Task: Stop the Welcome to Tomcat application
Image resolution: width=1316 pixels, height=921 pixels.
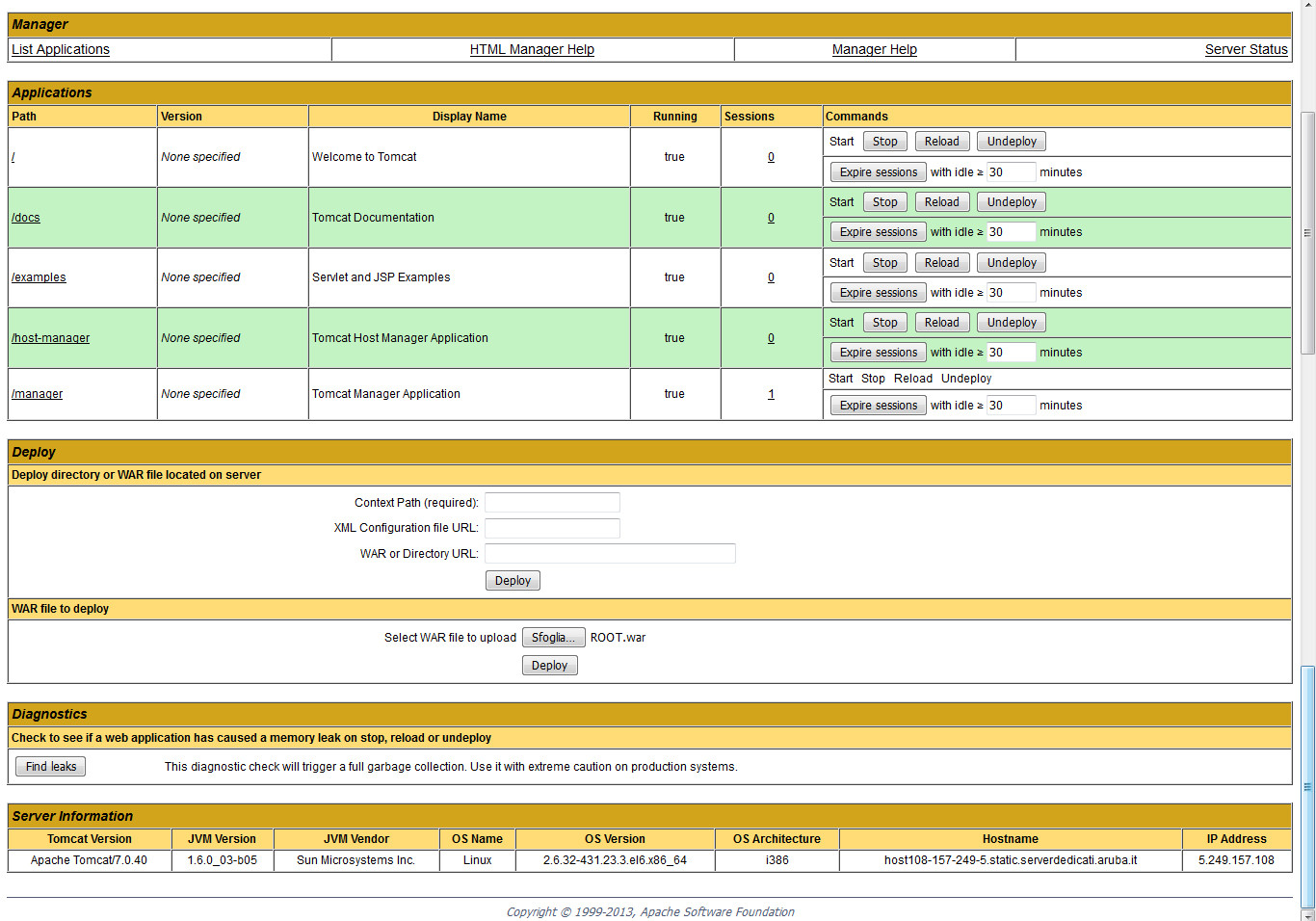Action: (884, 142)
